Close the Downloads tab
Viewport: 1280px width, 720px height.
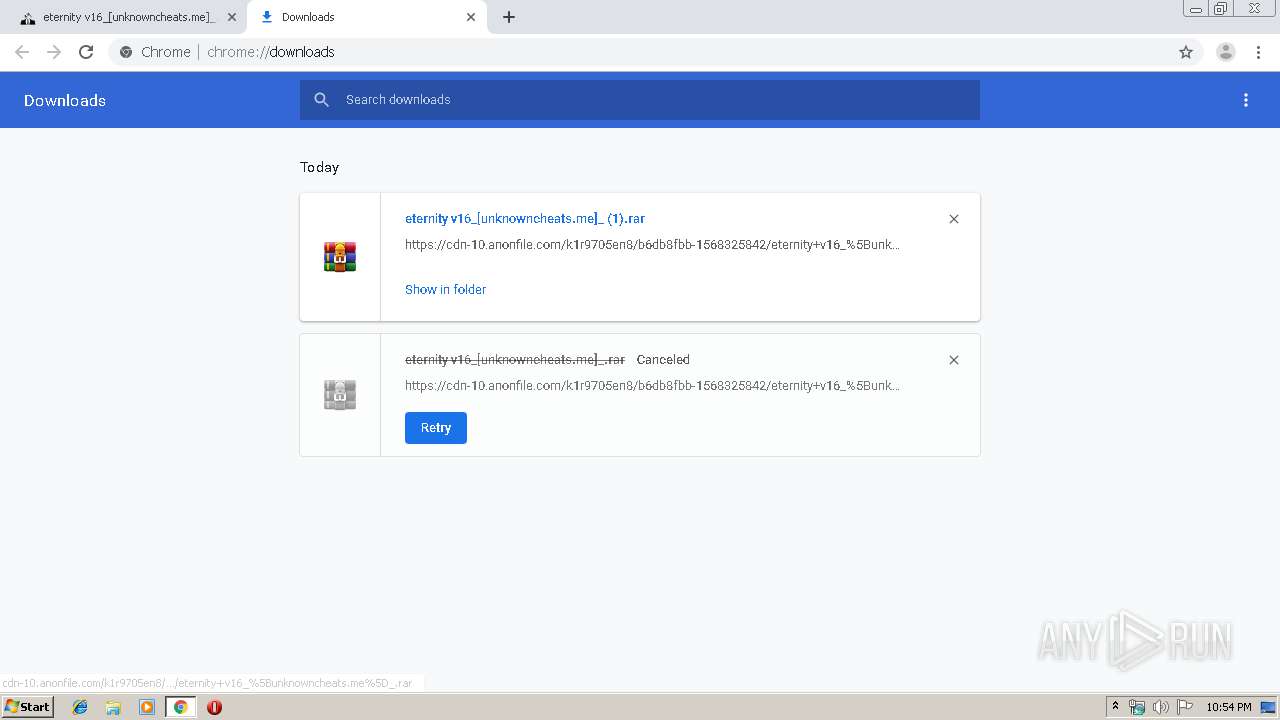point(471,17)
